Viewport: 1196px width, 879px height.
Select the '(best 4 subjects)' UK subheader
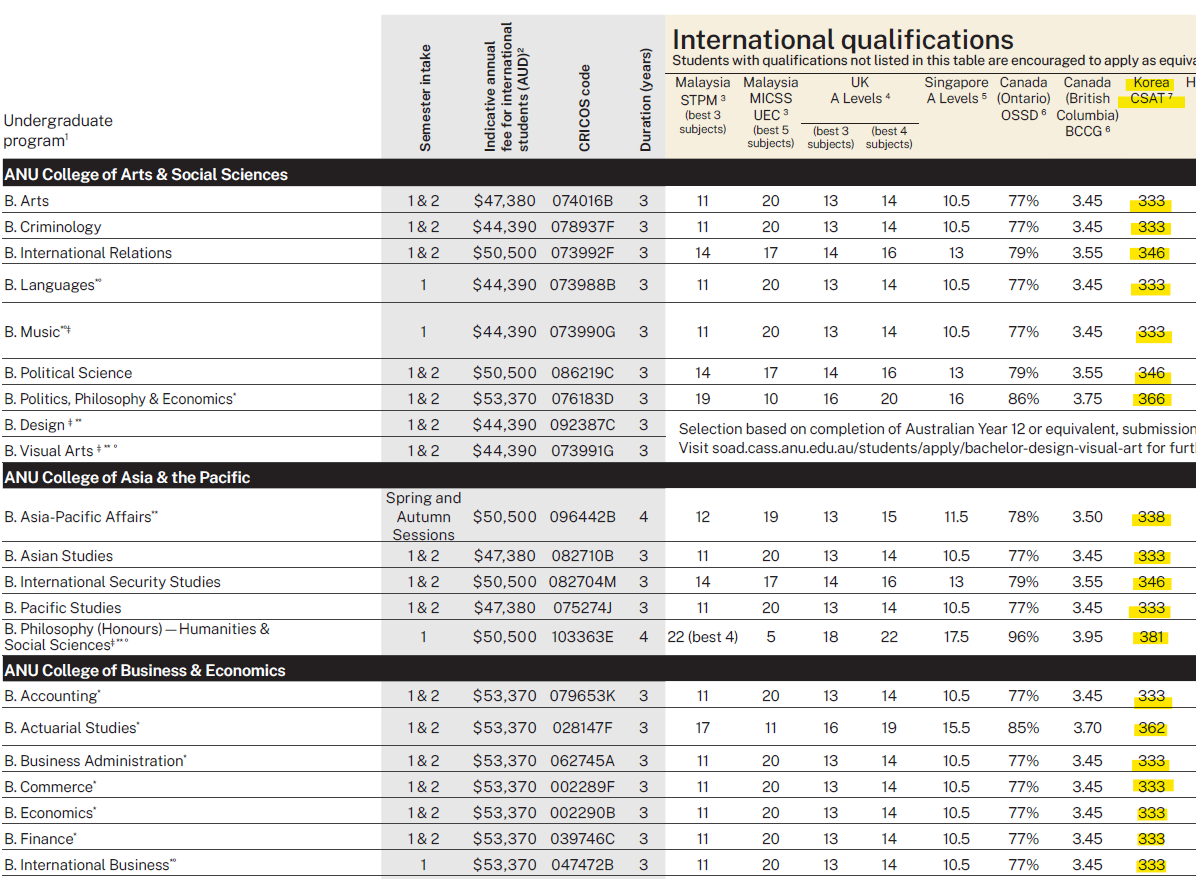pyautogui.click(x=889, y=137)
